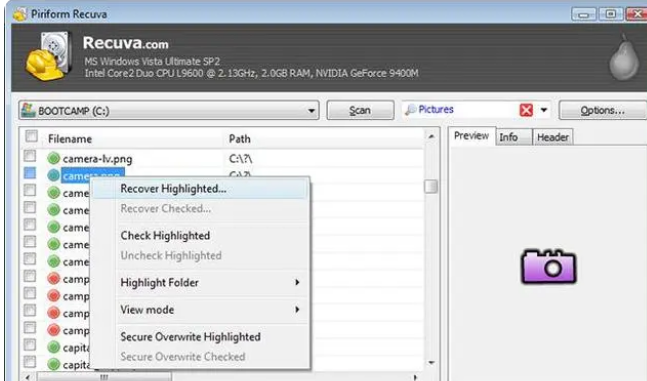Click the Scan button
This screenshot has width=647, height=381.
tap(360, 110)
